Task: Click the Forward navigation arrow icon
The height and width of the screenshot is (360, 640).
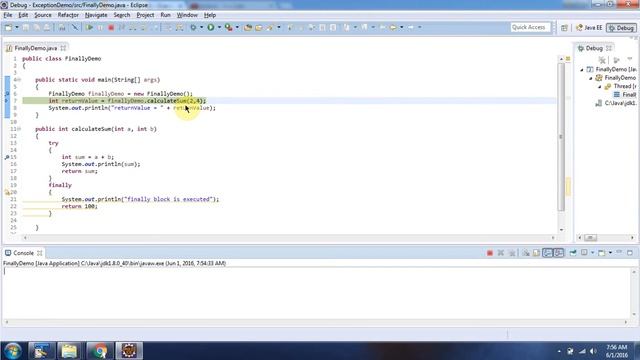Action: [411, 27]
